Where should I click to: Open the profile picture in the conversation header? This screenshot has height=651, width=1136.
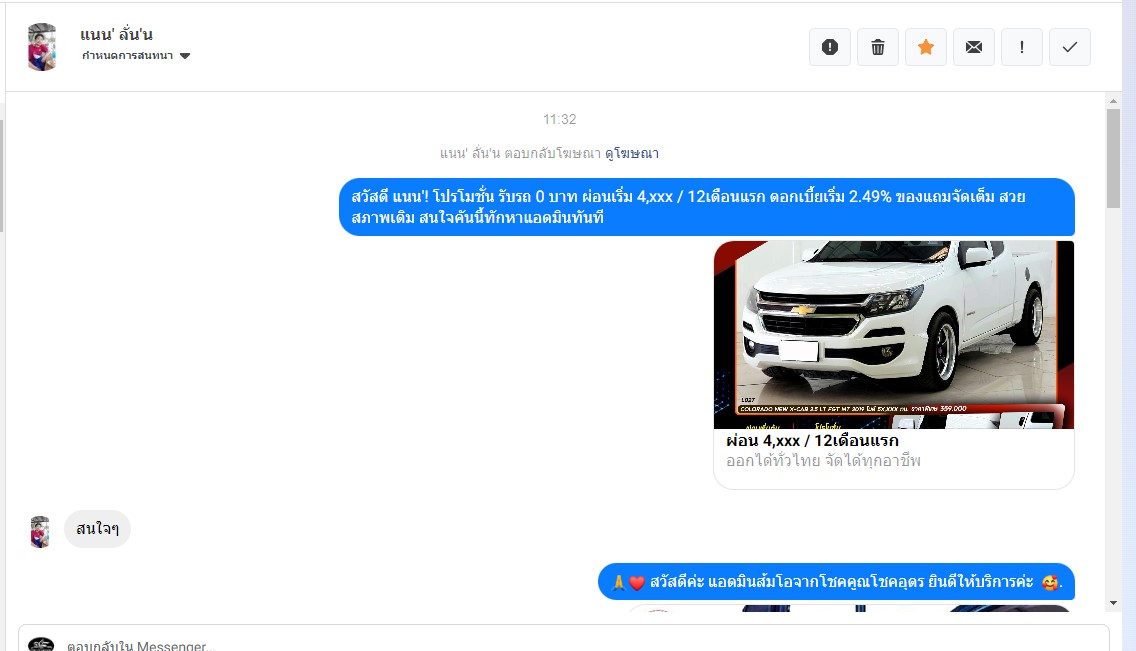click(x=42, y=47)
